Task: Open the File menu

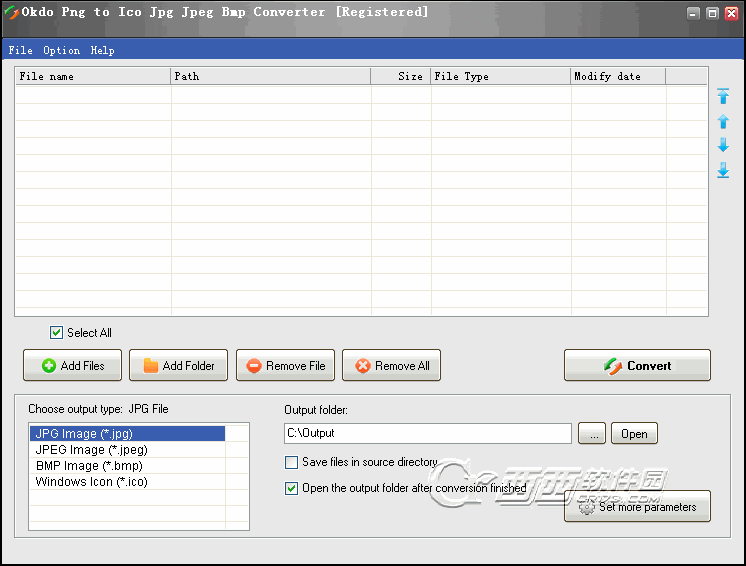Action: 20,50
